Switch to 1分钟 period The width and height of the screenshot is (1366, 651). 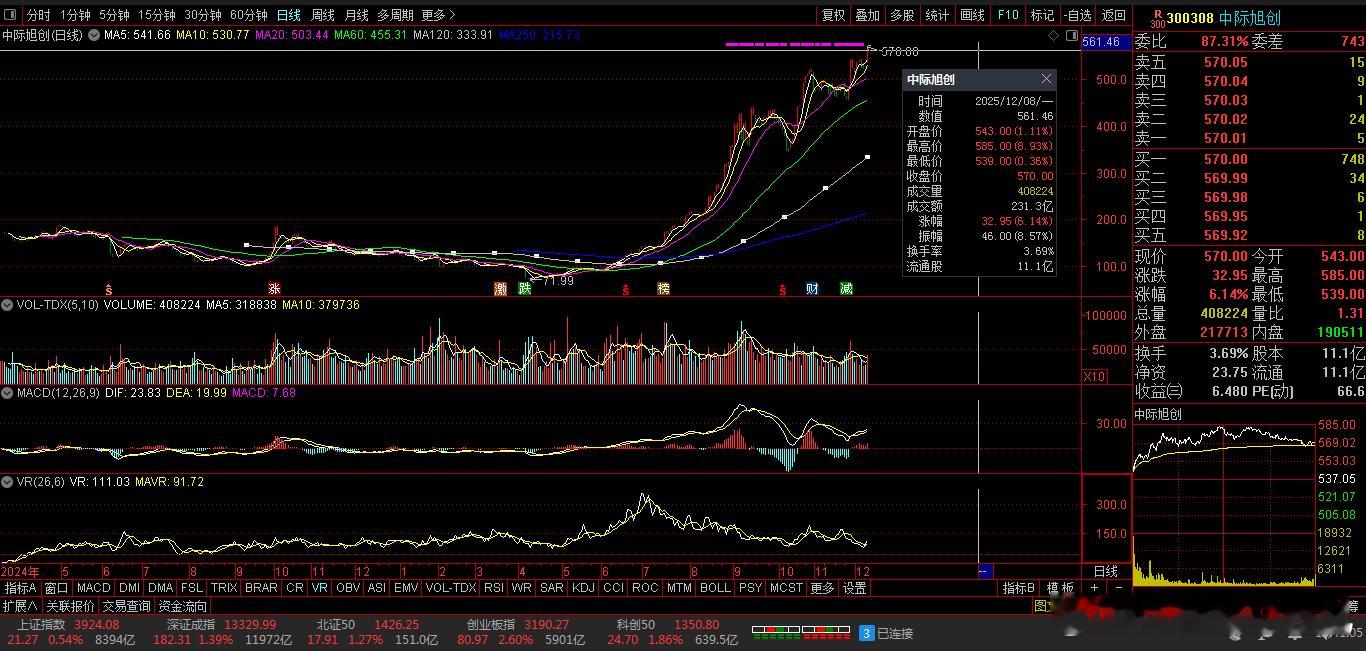[75, 15]
